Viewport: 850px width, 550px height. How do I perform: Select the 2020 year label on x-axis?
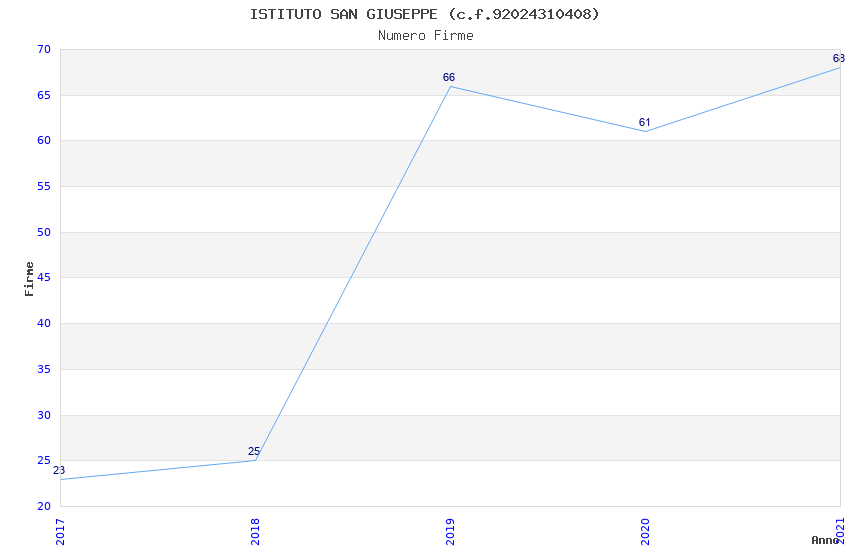[x=645, y=532]
